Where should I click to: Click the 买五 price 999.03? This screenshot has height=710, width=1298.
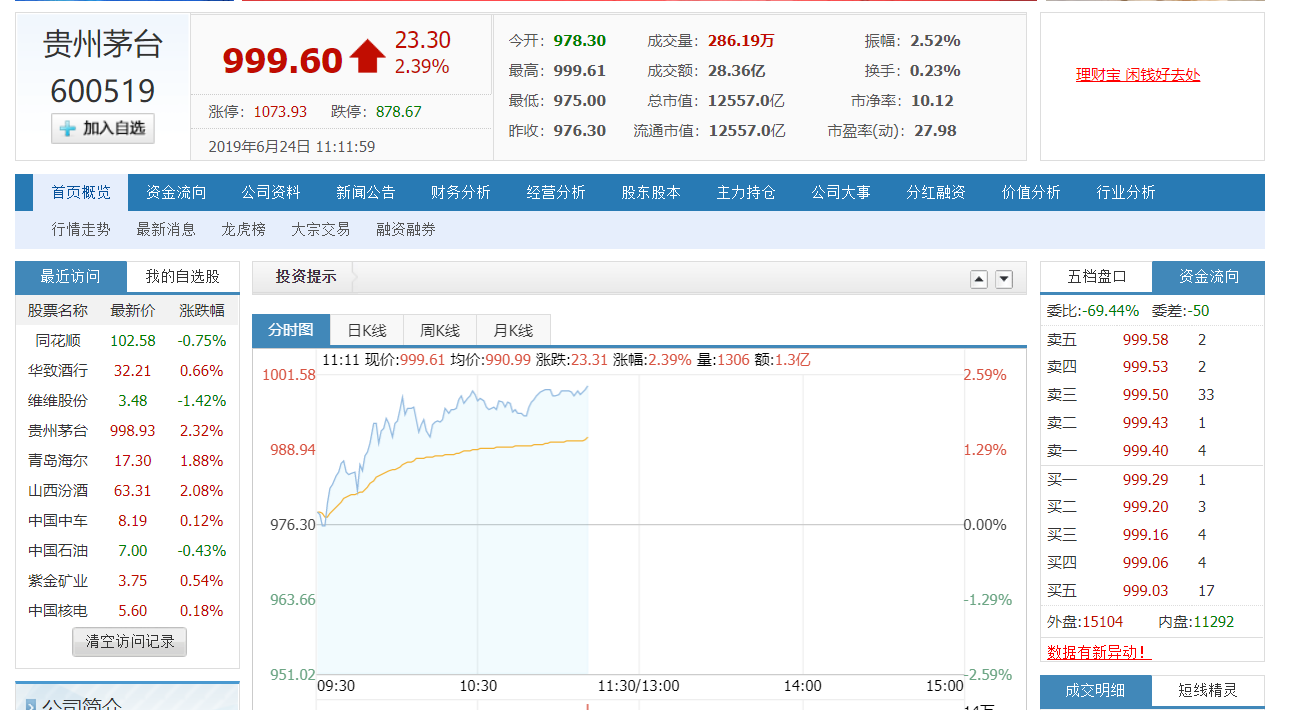pos(1146,591)
